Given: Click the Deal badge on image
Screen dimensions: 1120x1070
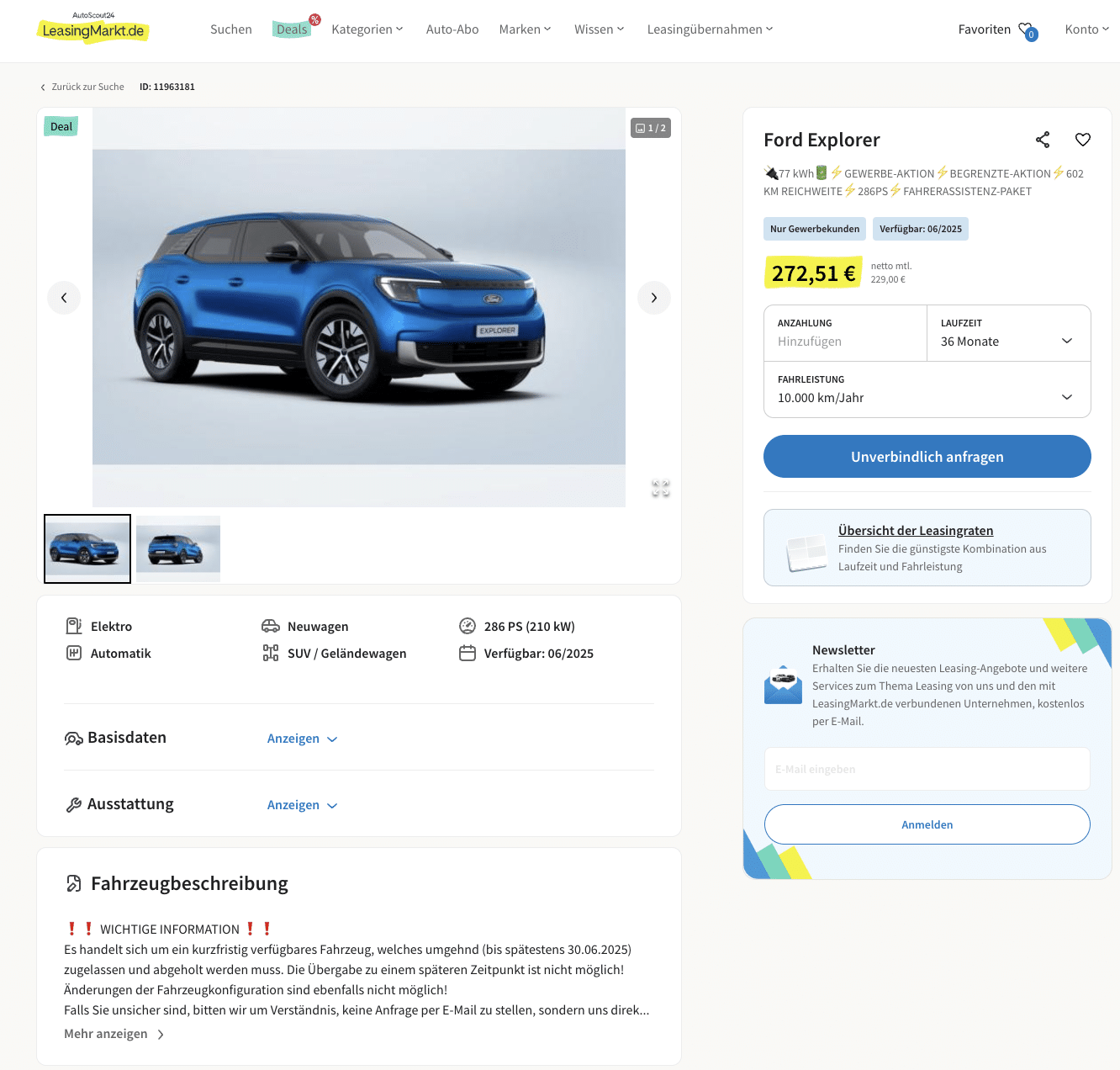Looking at the screenshot, I should 61,127.
